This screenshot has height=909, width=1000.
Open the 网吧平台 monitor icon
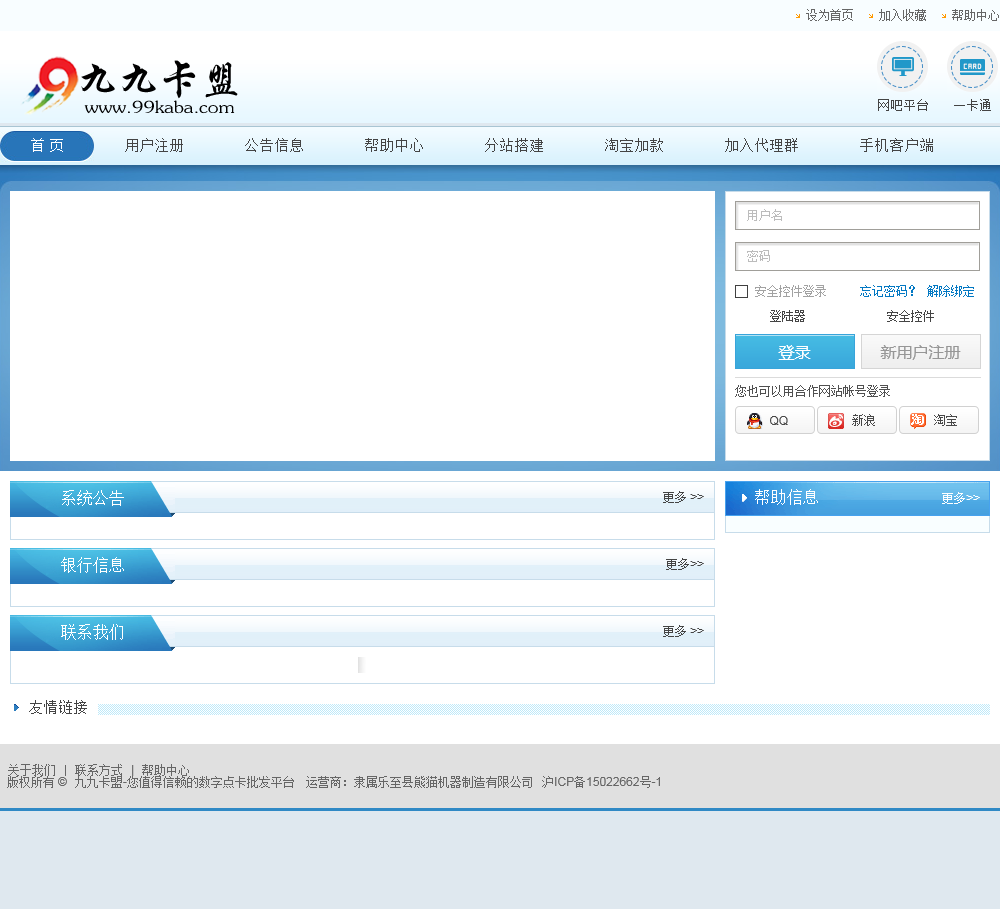point(902,66)
